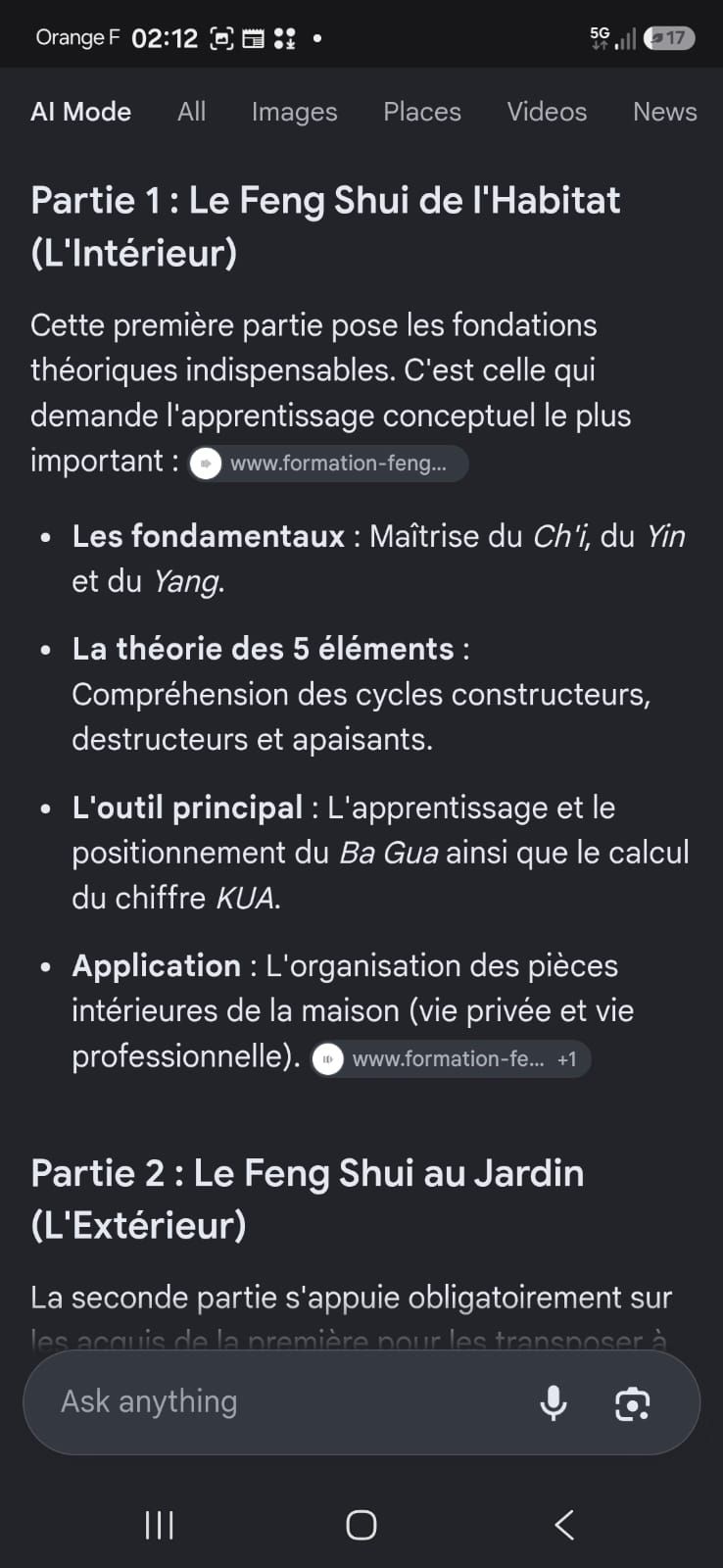Open Google Lens camera search icon

[632, 1403]
